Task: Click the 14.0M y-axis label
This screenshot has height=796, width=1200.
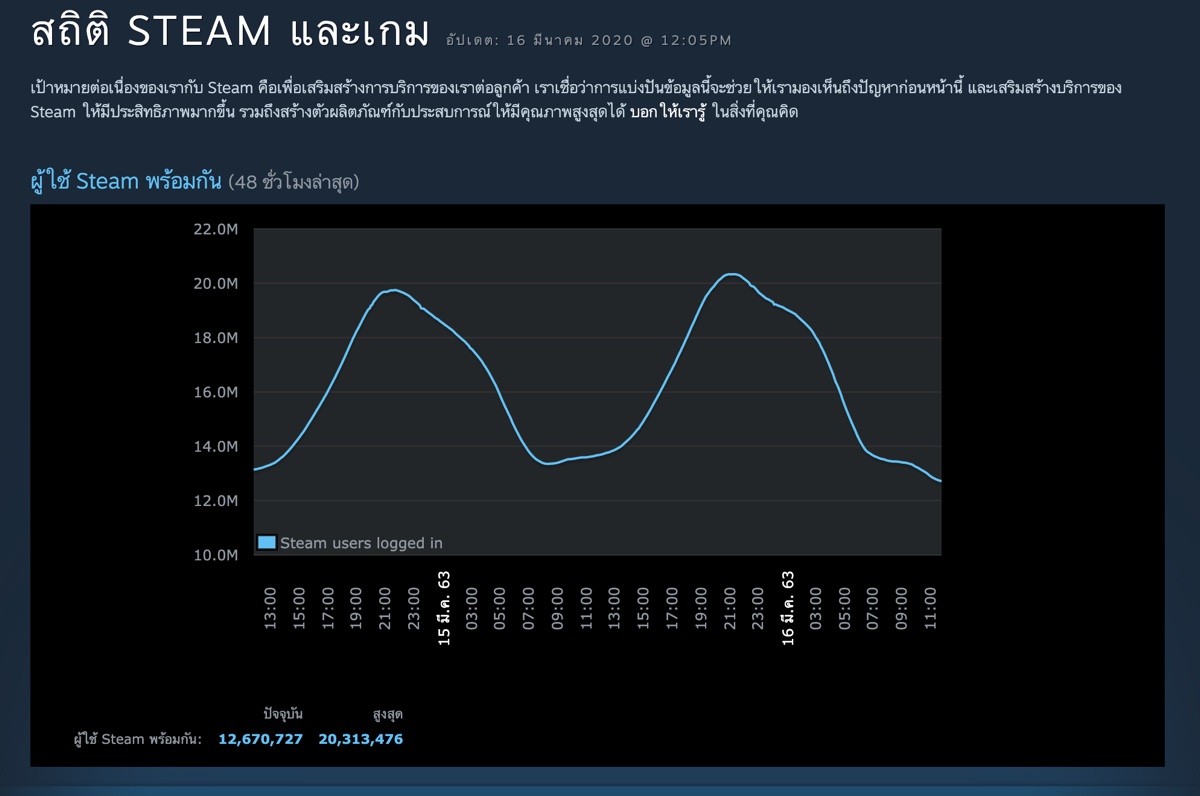Action: pyautogui.click(x=214, y=446)
